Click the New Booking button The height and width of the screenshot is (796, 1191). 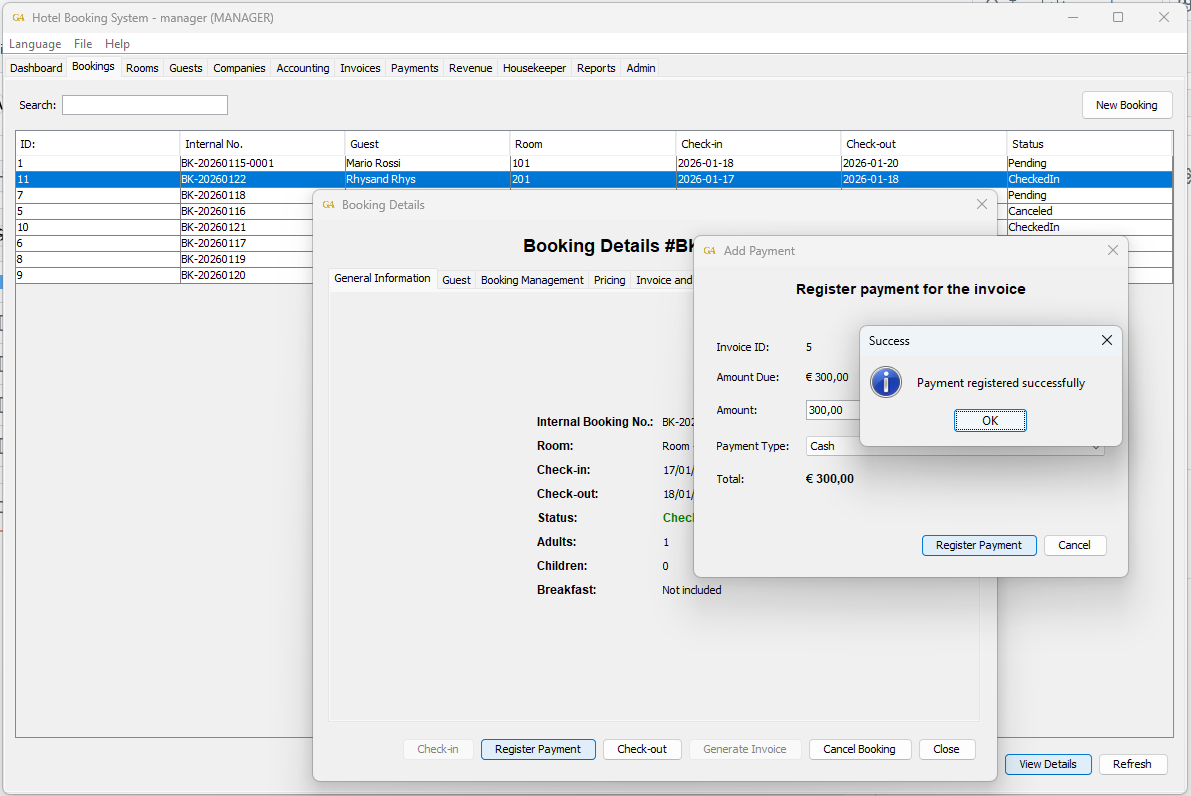(x=1126, y=105)
